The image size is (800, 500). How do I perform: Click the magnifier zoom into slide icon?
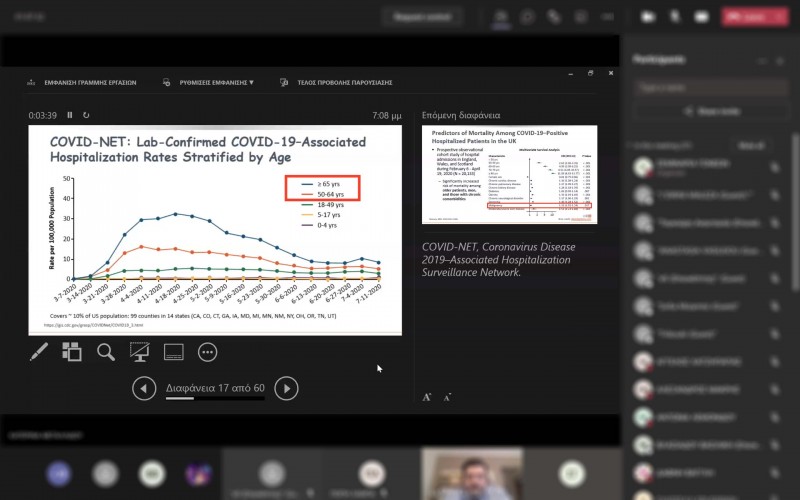tap(106, 351)
